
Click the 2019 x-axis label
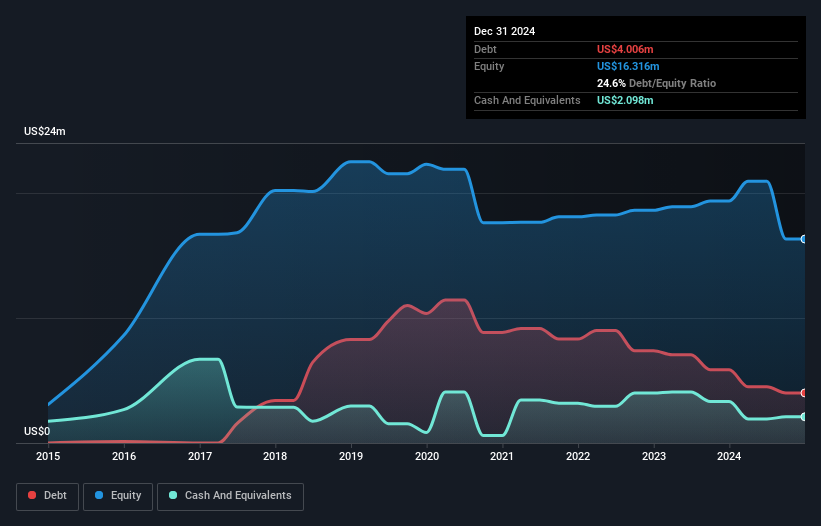click(x=351, y=456)
